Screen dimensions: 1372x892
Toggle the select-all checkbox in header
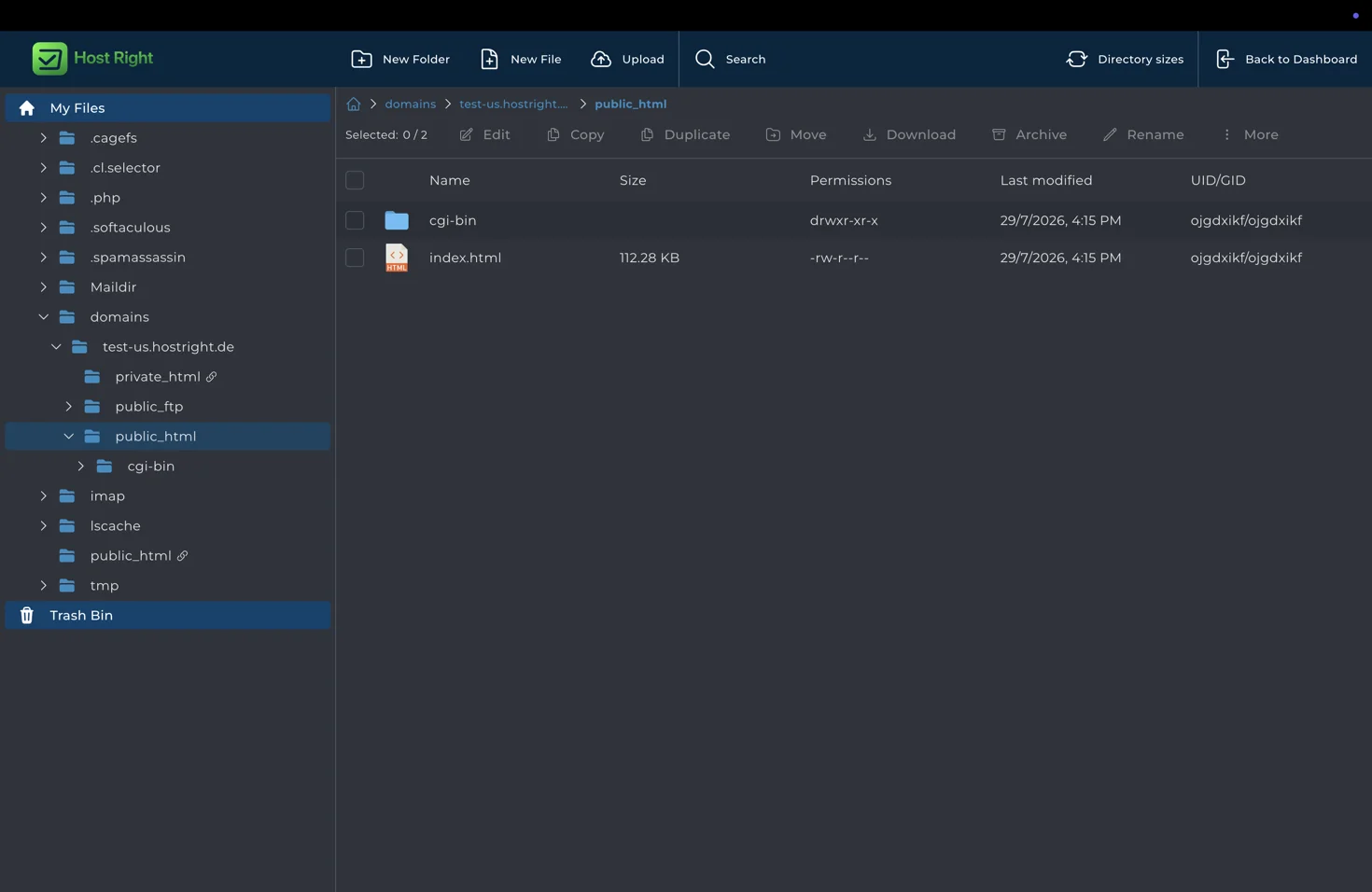tap(355, 180)
